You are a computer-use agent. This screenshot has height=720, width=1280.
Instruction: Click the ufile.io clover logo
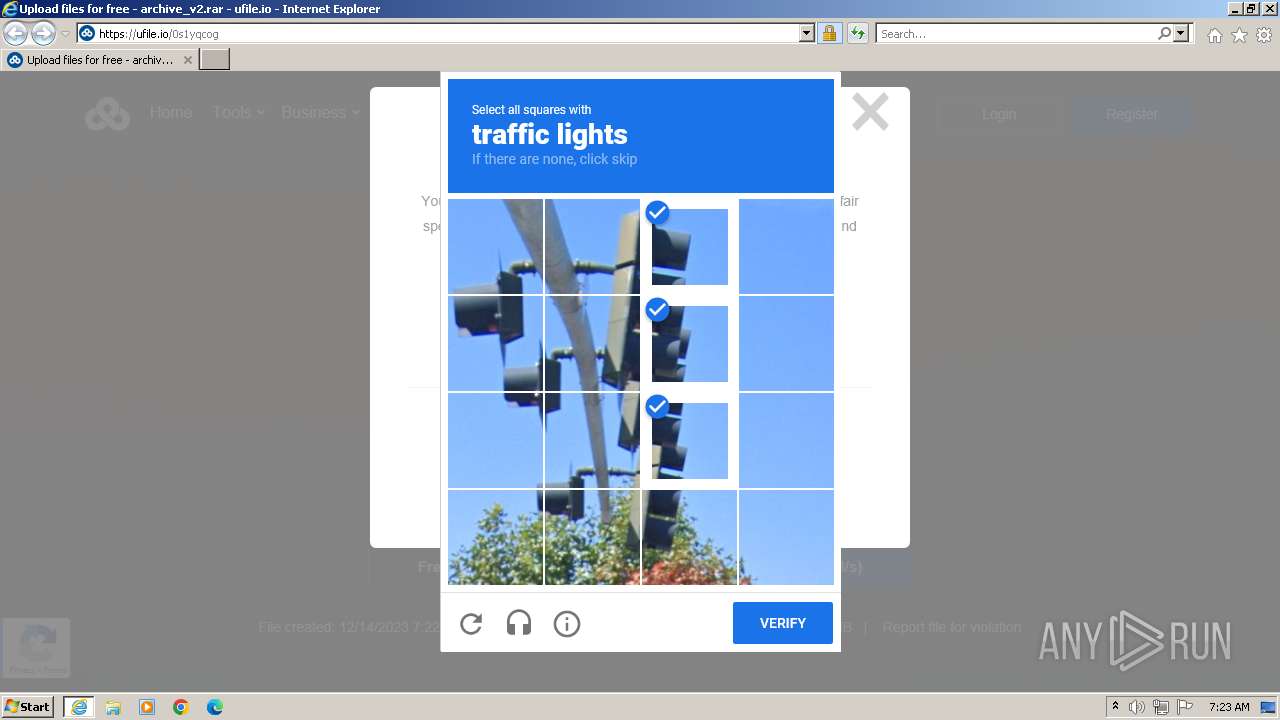tap(107, 113)
